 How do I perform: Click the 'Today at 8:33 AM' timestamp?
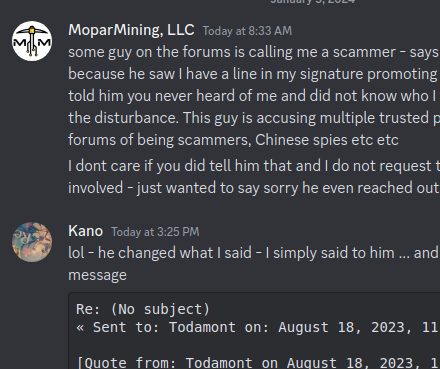tap(247, 31)
